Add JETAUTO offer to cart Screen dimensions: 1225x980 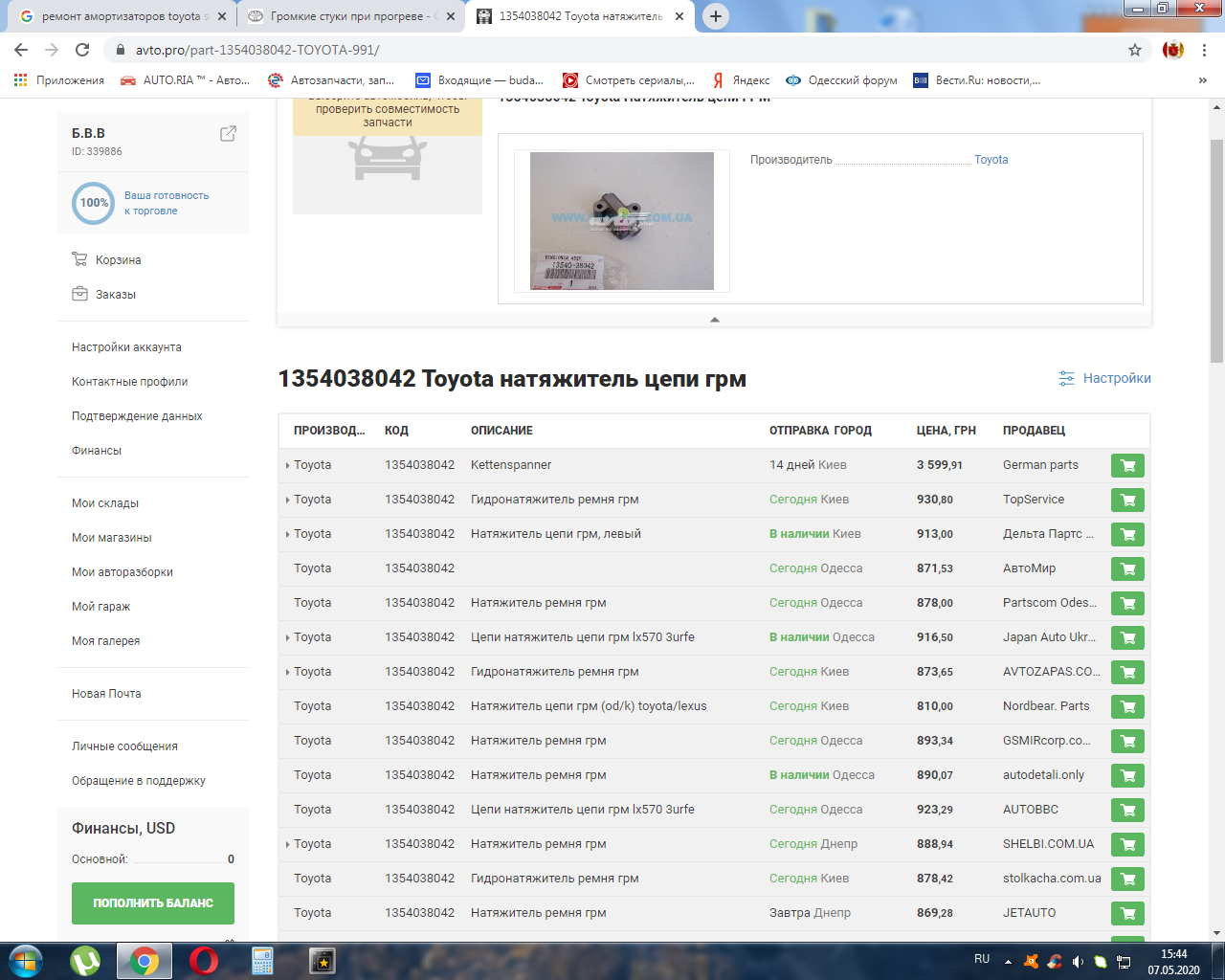pos(1127,914)
